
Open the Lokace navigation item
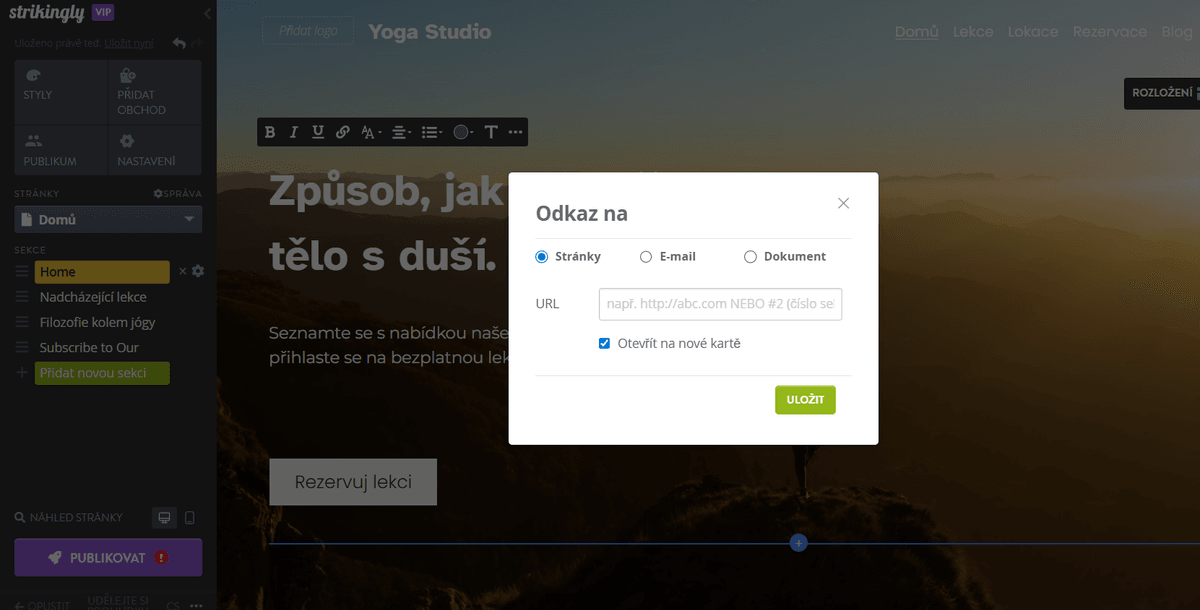click(1033, 32)
